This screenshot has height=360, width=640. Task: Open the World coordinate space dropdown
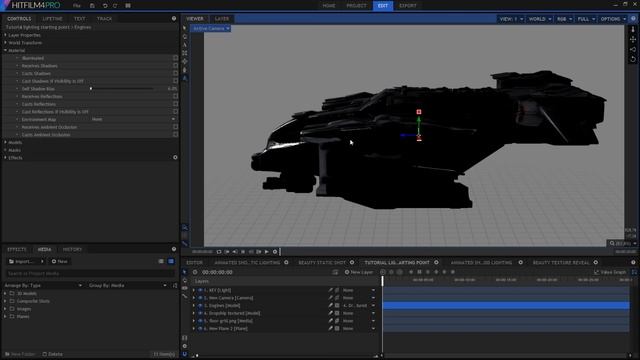(x=540, y=19)
